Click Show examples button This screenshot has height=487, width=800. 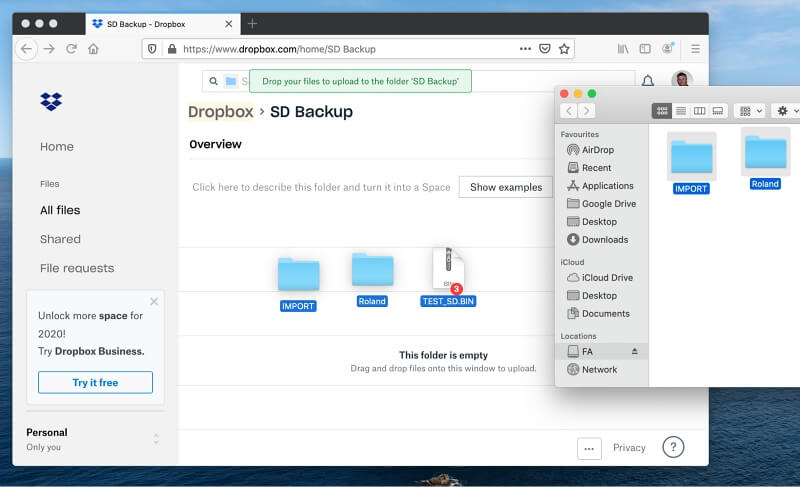[506, 187]
